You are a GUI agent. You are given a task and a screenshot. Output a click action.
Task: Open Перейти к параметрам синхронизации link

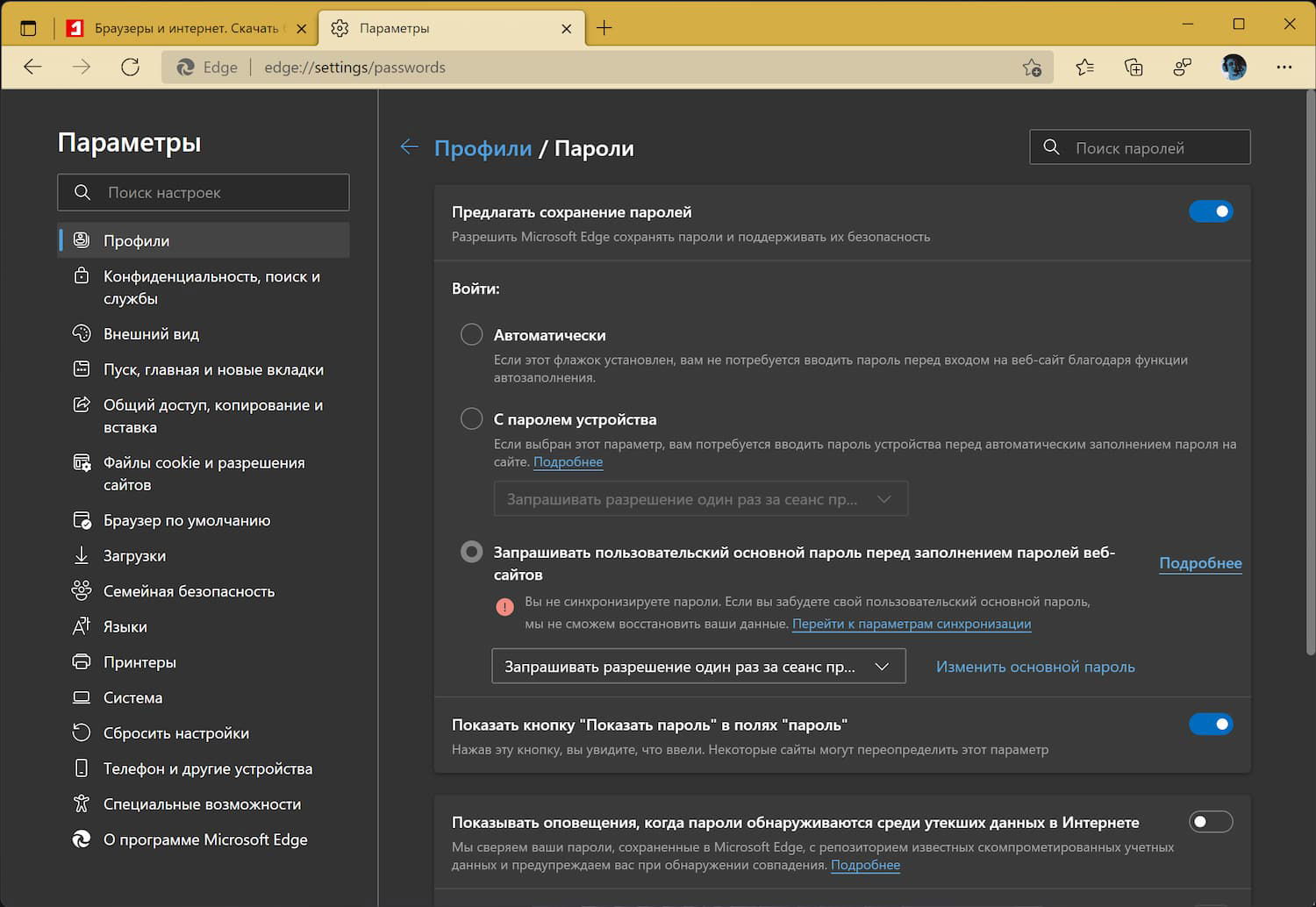tap(912, 624)
